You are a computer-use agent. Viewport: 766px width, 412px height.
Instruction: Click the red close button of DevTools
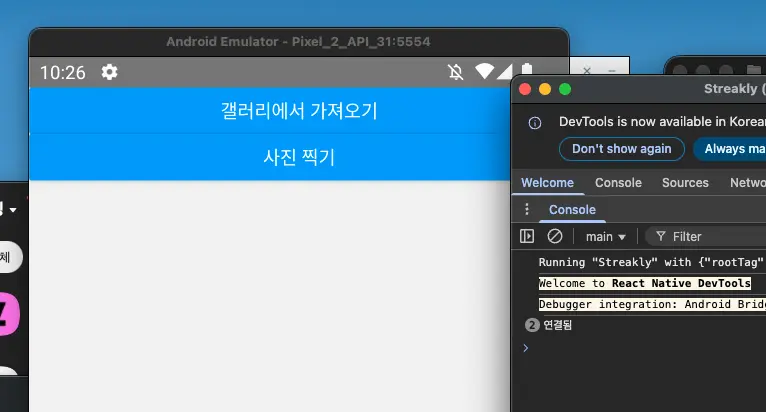click(x=525, y=89)
